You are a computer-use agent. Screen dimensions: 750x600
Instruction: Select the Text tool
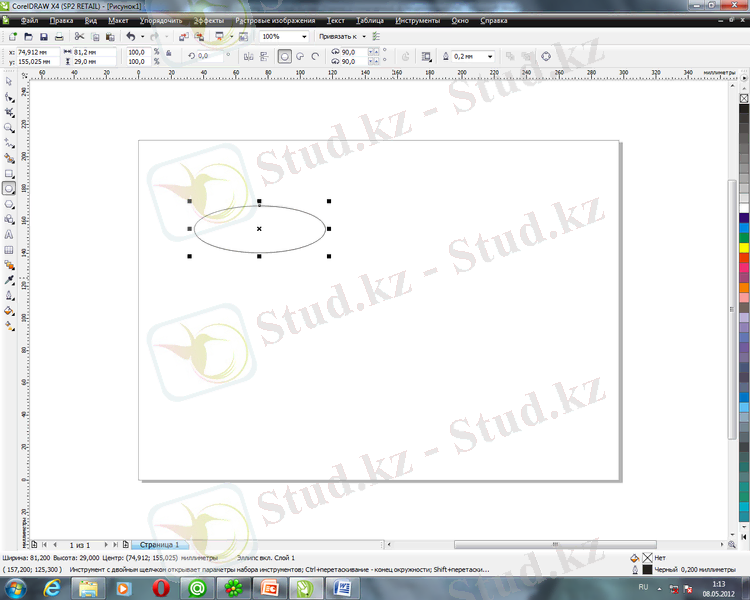pos(9,234)
